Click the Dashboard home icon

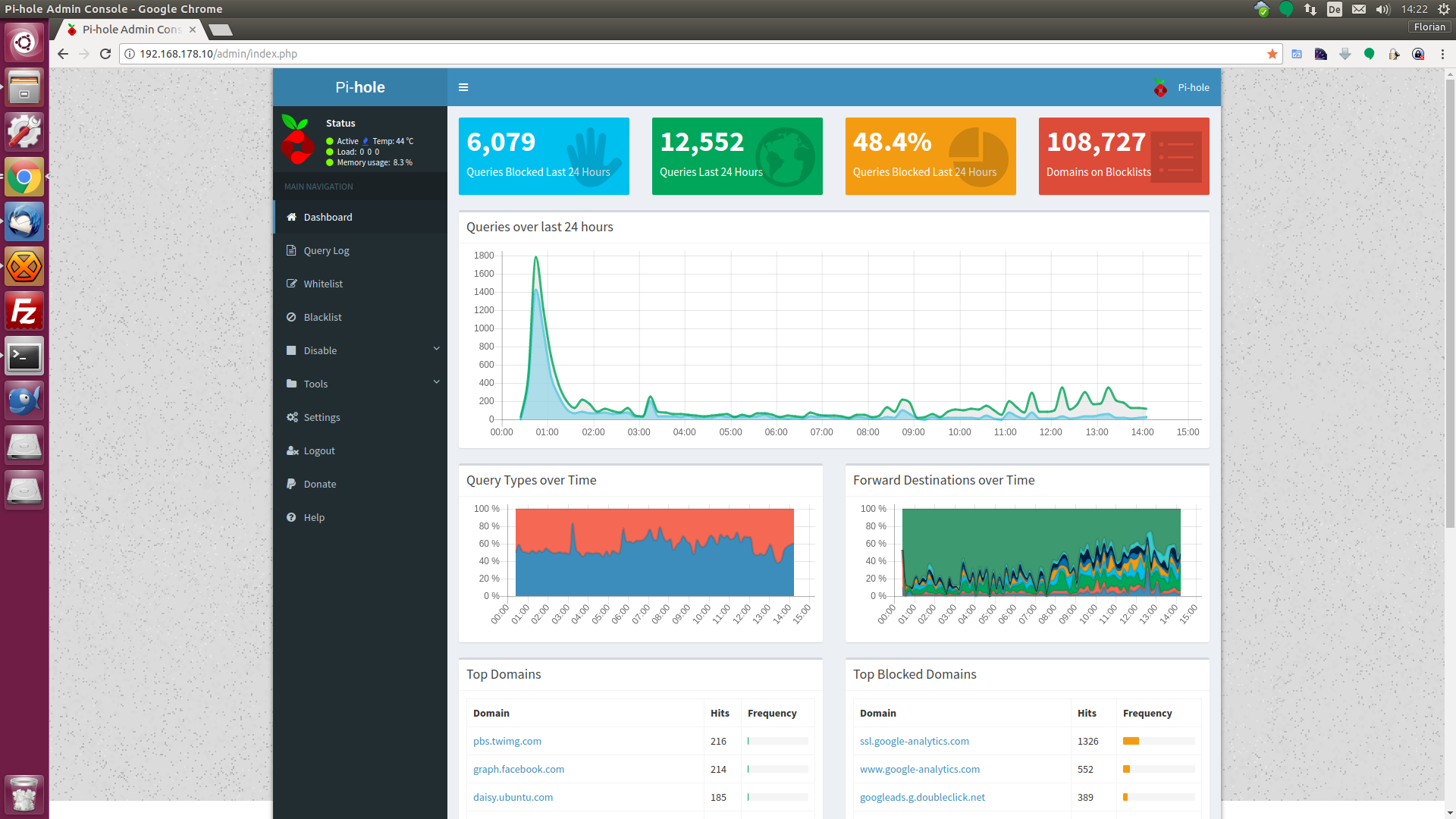point(291,217)
